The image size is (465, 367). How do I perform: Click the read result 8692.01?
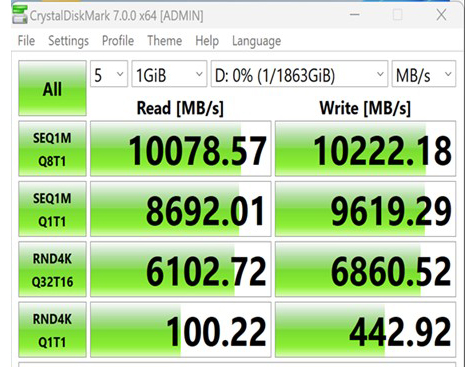tap(181, 209)
